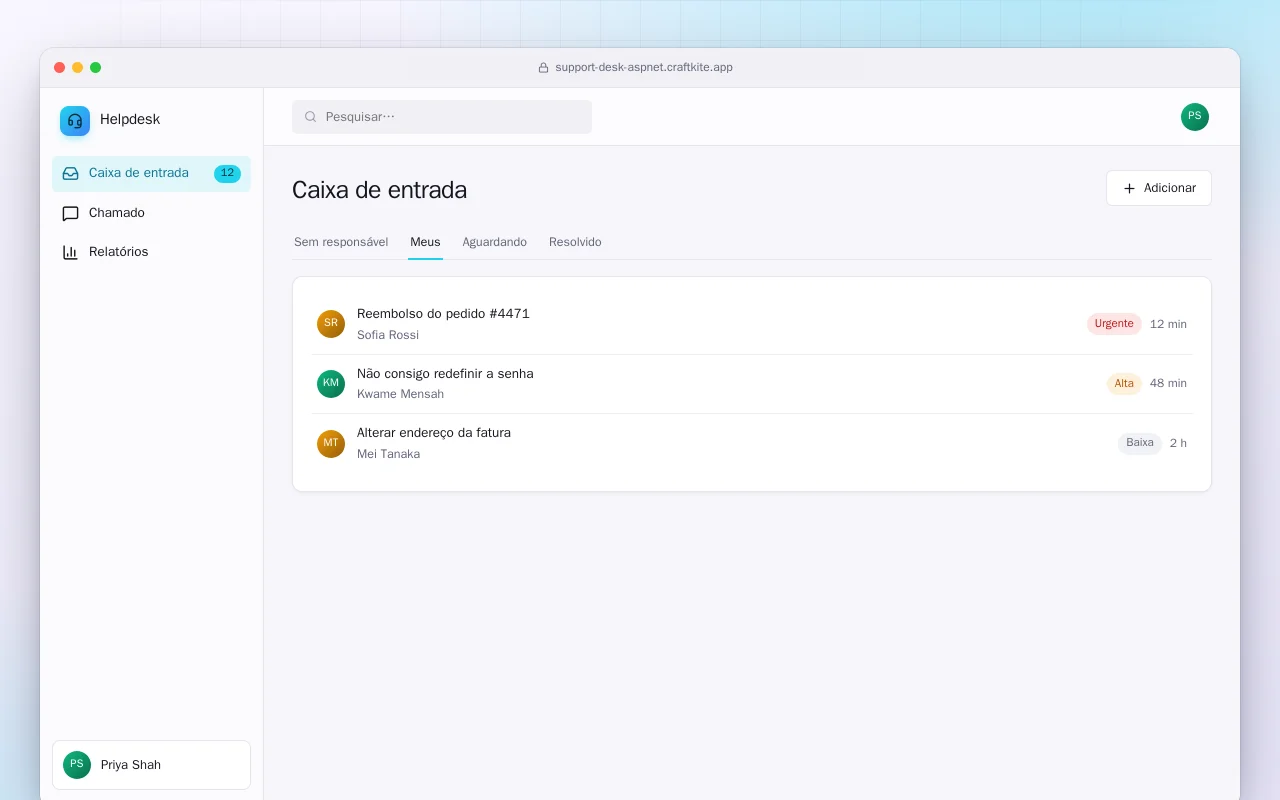The height and width of the screenshot is (800, 1280).
Task: Click the Caixa de entrada page heading
Action: pyautogui.click(x=380, y=190)
